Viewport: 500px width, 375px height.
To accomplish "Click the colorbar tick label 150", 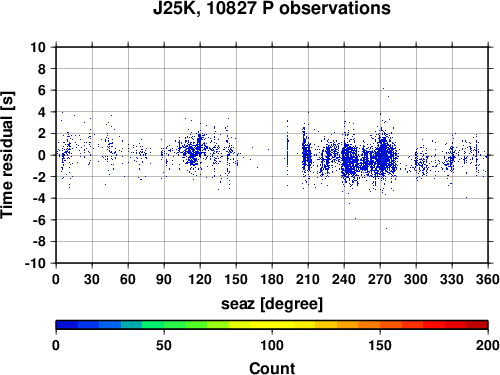I will [380, 345].
